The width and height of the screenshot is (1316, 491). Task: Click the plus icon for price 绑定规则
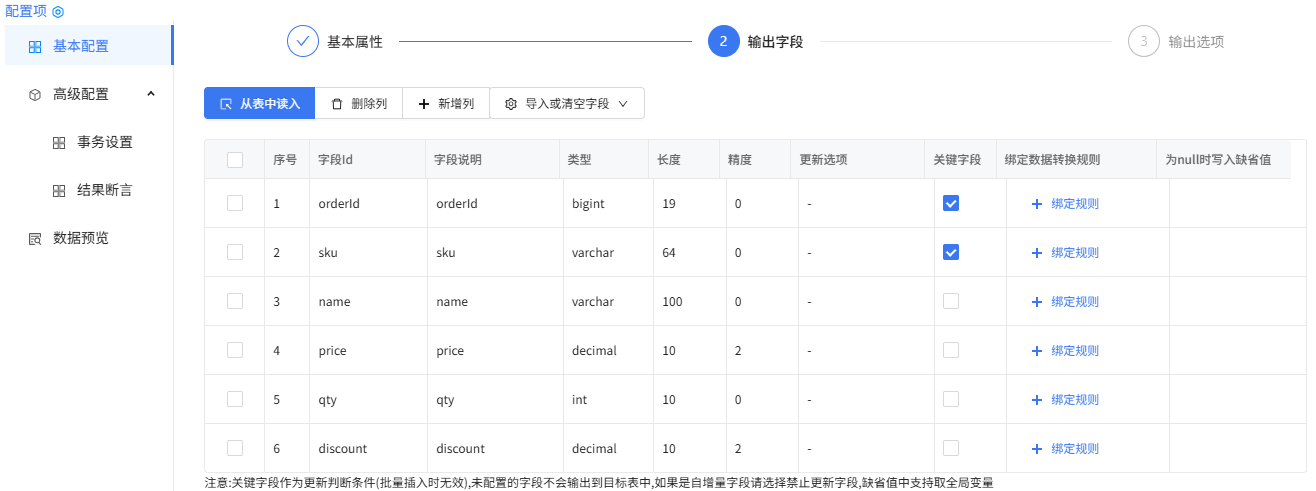1037,351
